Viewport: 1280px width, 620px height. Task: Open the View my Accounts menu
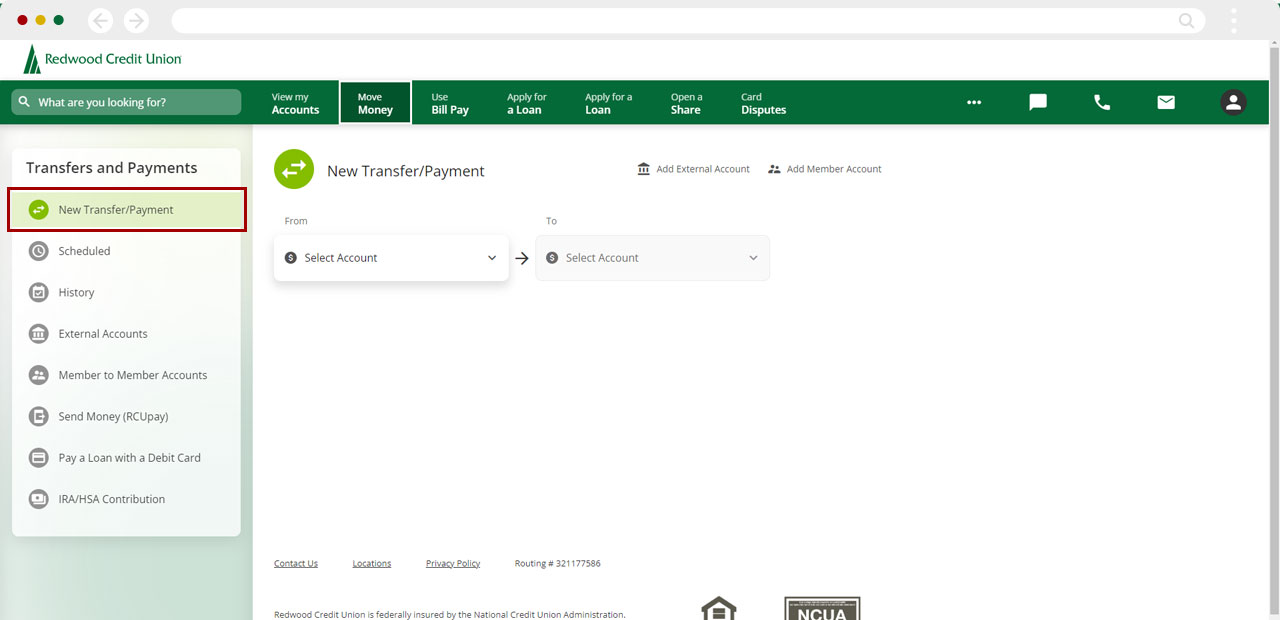click(295, 103)
